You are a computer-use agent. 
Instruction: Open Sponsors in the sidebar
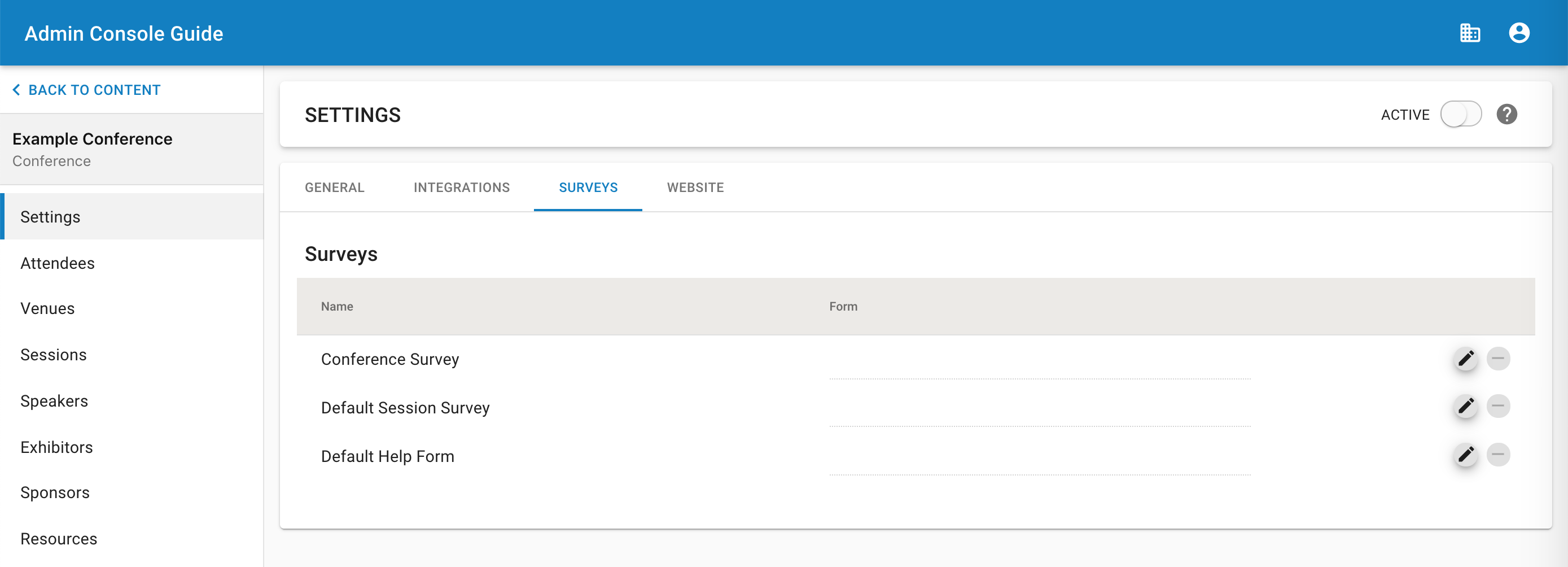(132, 492)
